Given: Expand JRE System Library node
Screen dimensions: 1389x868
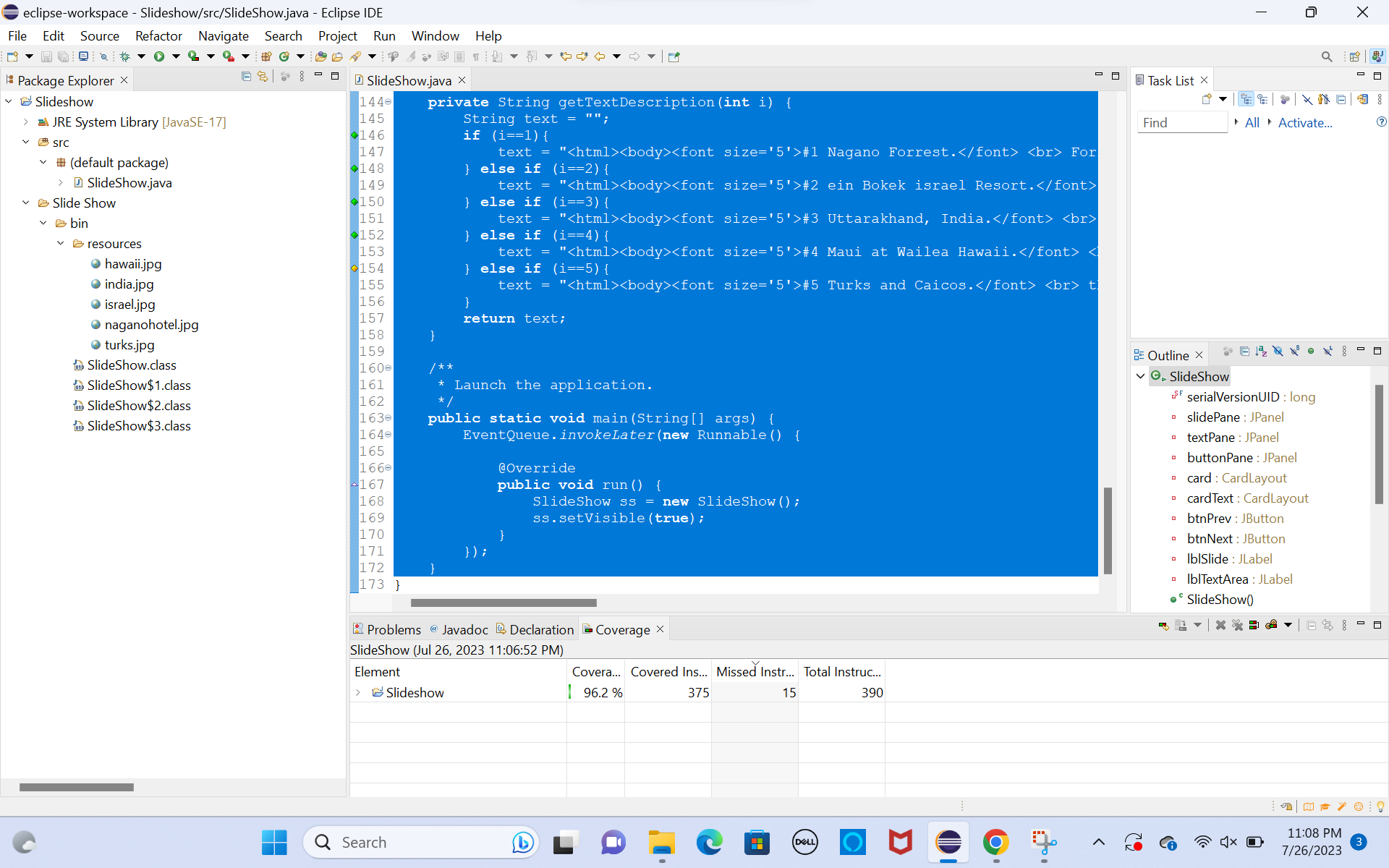Looking at the screenshot, I should point(26,122).
